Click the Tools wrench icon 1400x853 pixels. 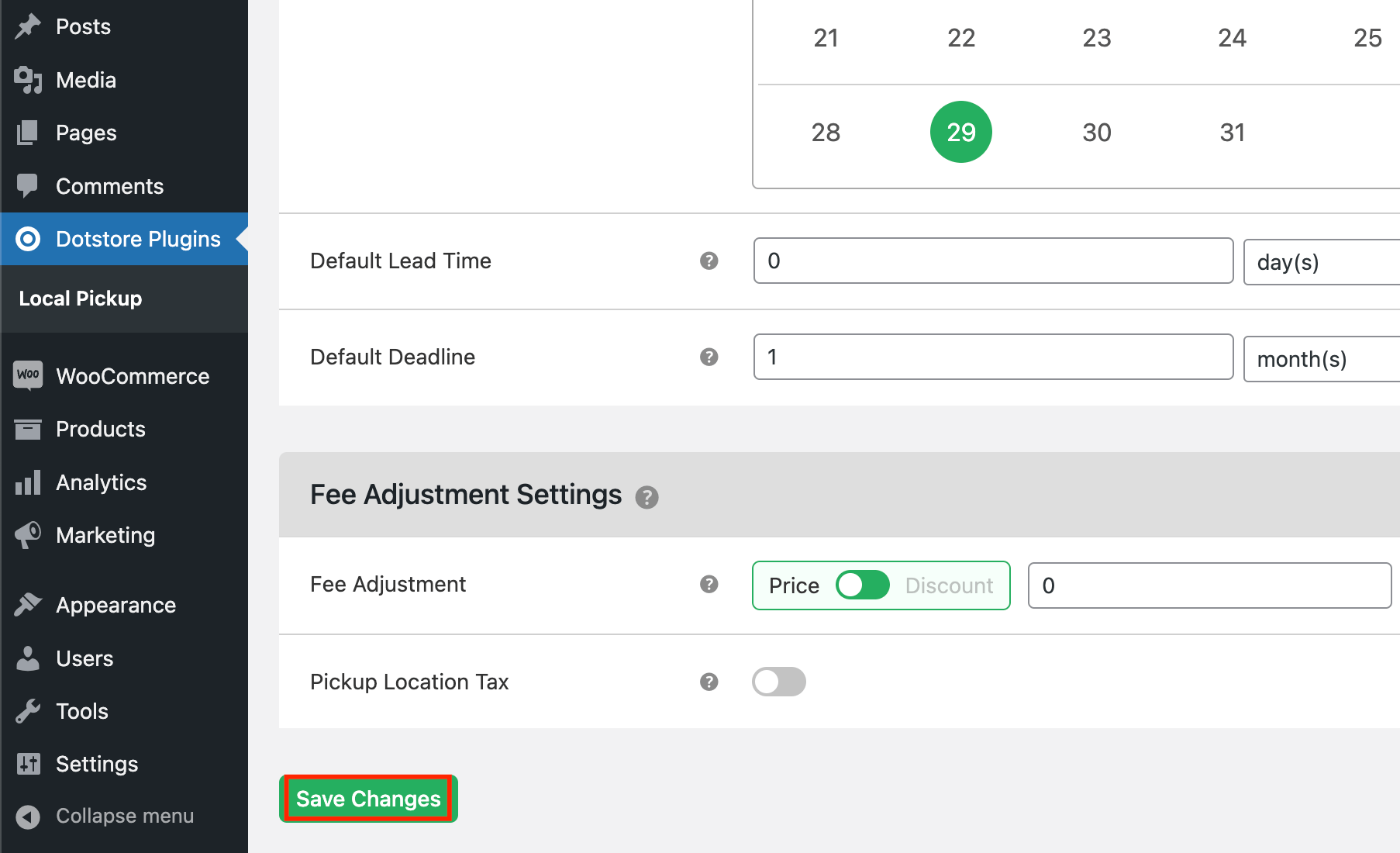pyautogui.click(x=28, y=710)
